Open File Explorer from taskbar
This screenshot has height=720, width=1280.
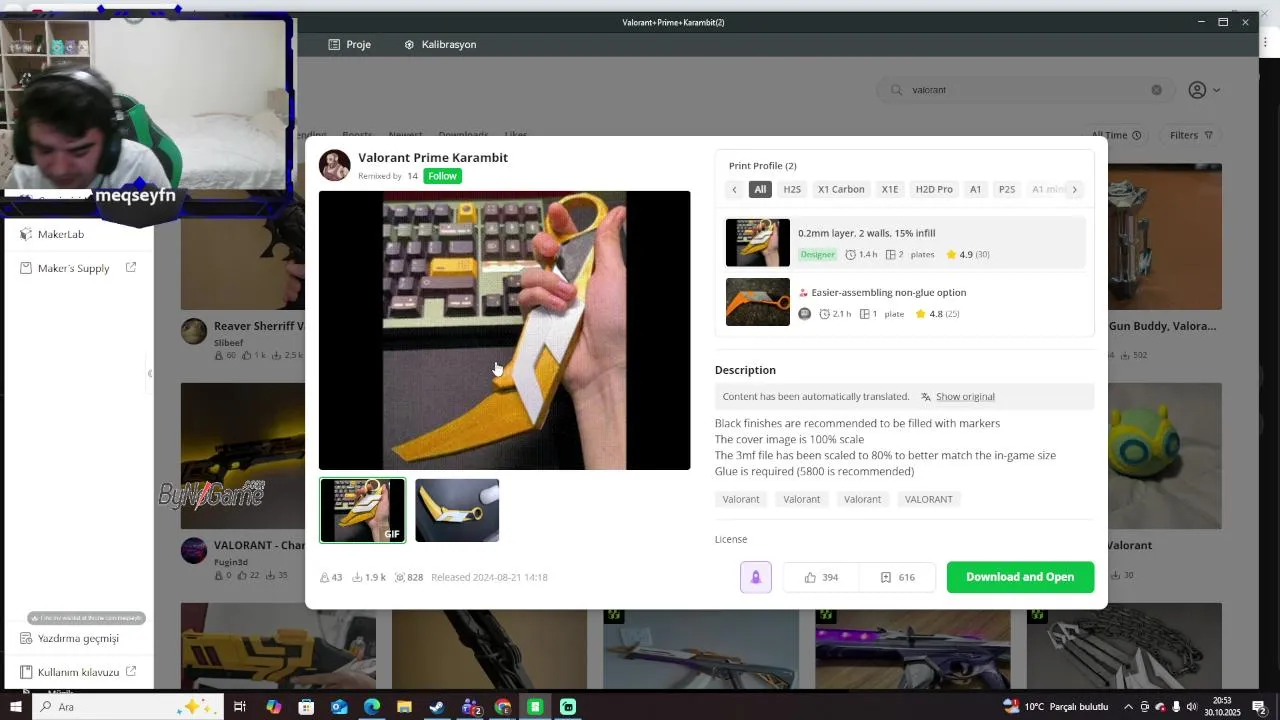pyautogui.click(x=404, y=707)
